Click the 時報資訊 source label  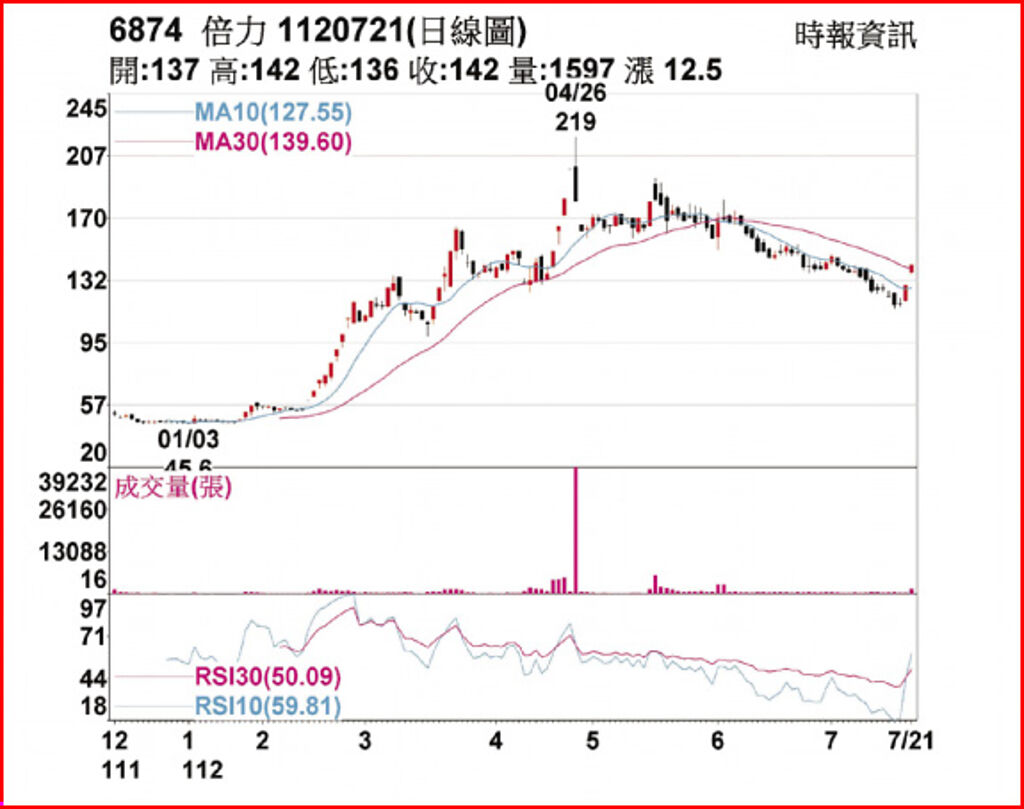(855, 36)
